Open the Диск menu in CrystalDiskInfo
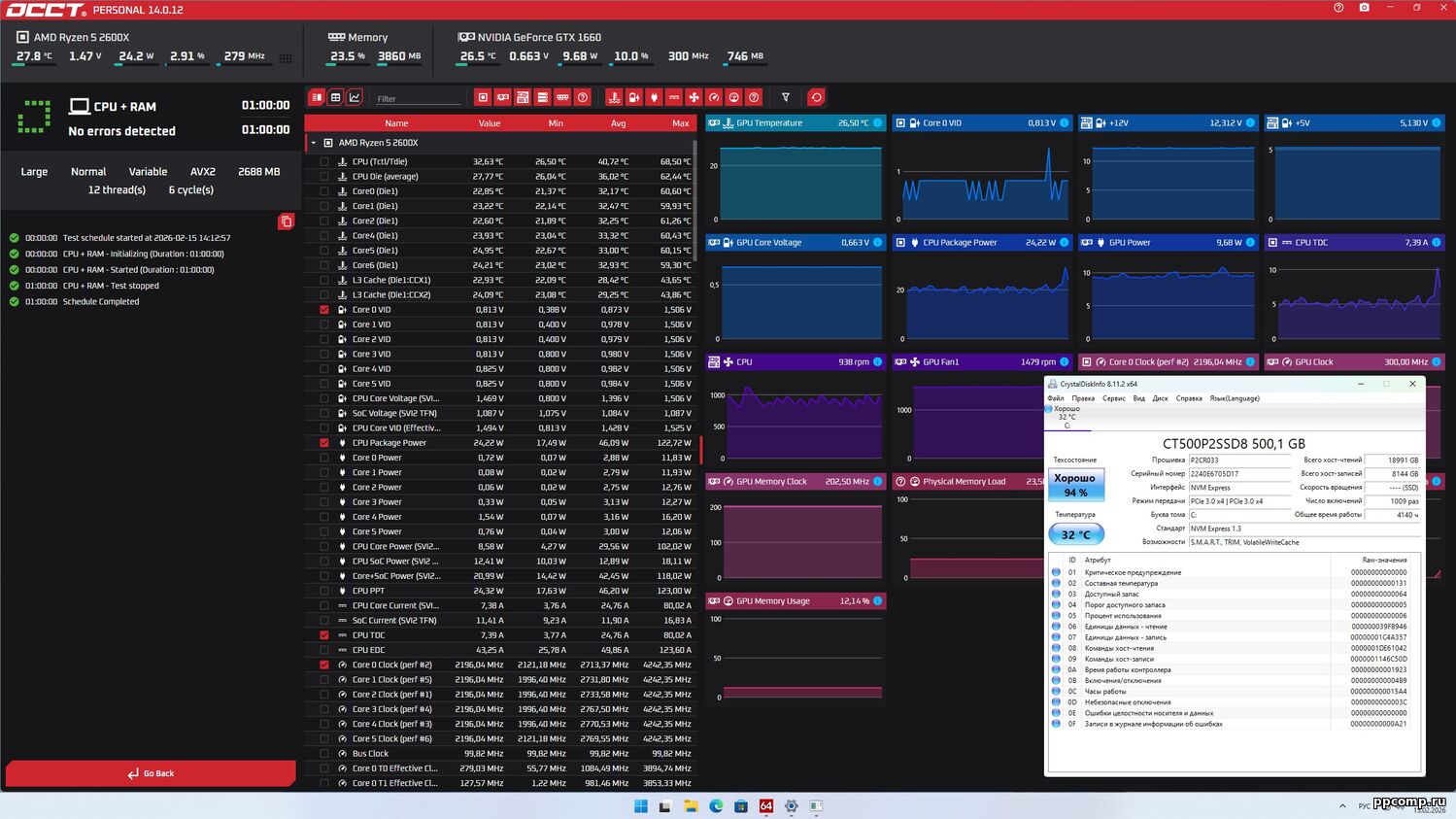Screen dimensions: 1456x819 (x=1160, y=398)
